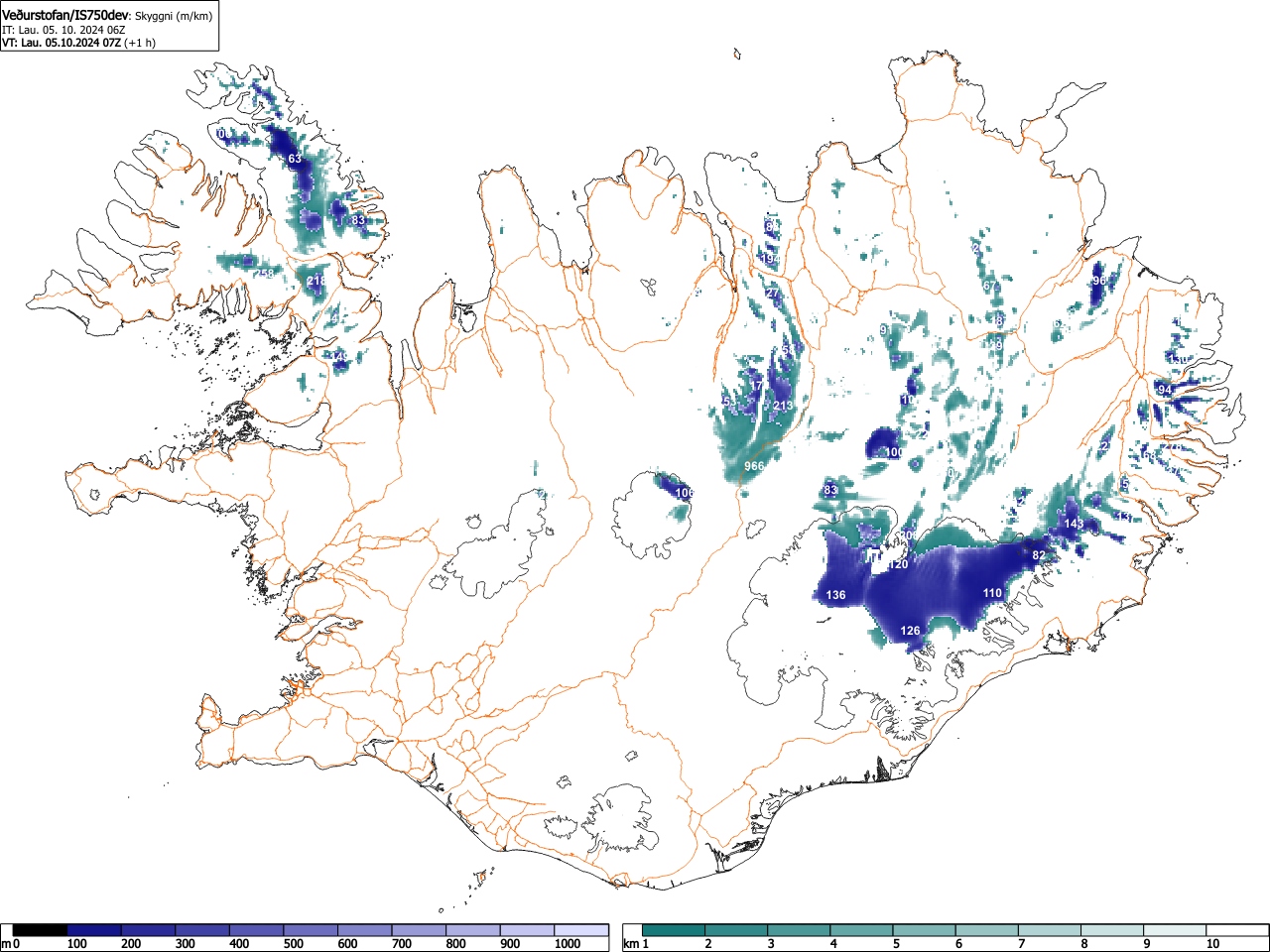Click the map value label 82
The width and height of the screenshot is (1270, 952).
click(1039, 555)
